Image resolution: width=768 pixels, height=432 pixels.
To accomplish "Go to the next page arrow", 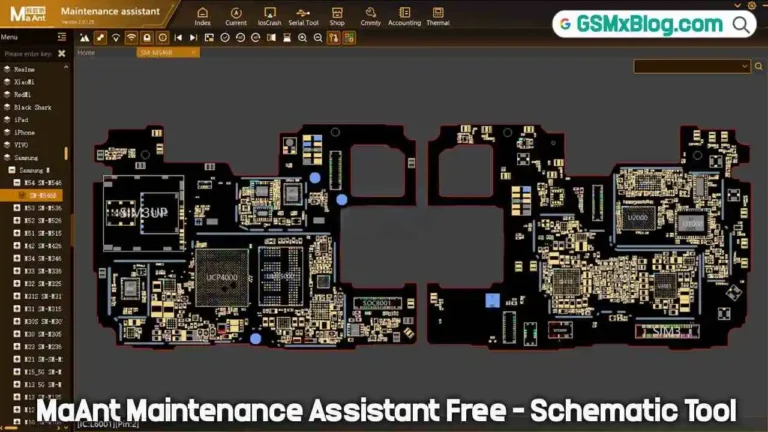I will tap(193, 38).
